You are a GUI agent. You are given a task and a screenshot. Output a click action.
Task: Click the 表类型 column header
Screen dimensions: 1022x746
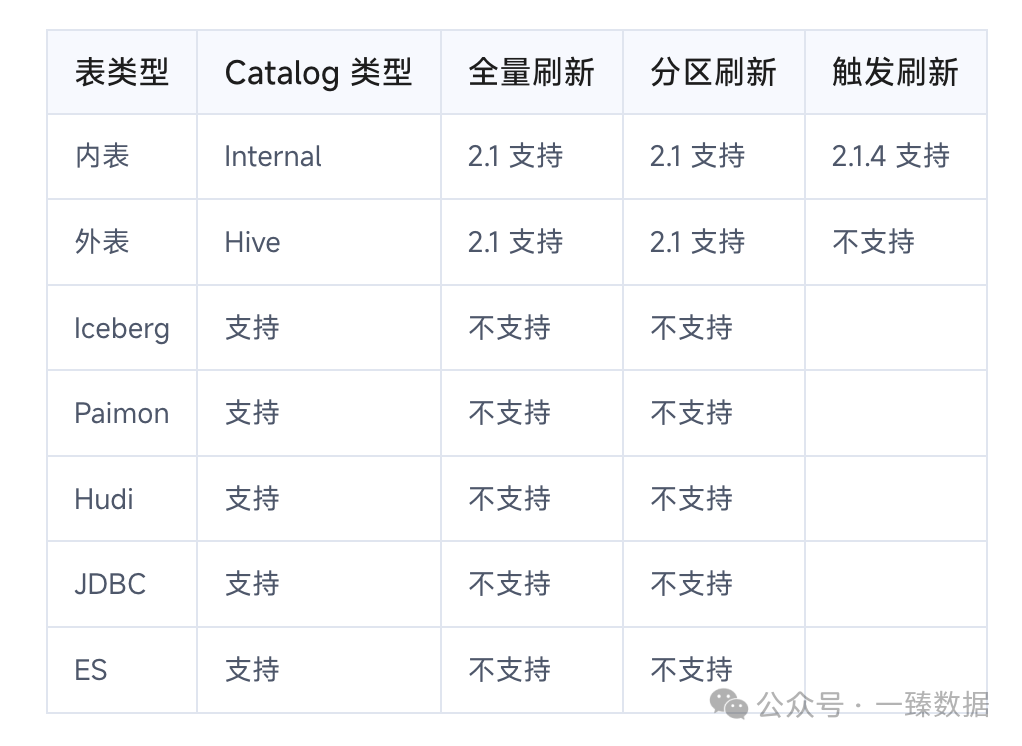tap(122, 72)
